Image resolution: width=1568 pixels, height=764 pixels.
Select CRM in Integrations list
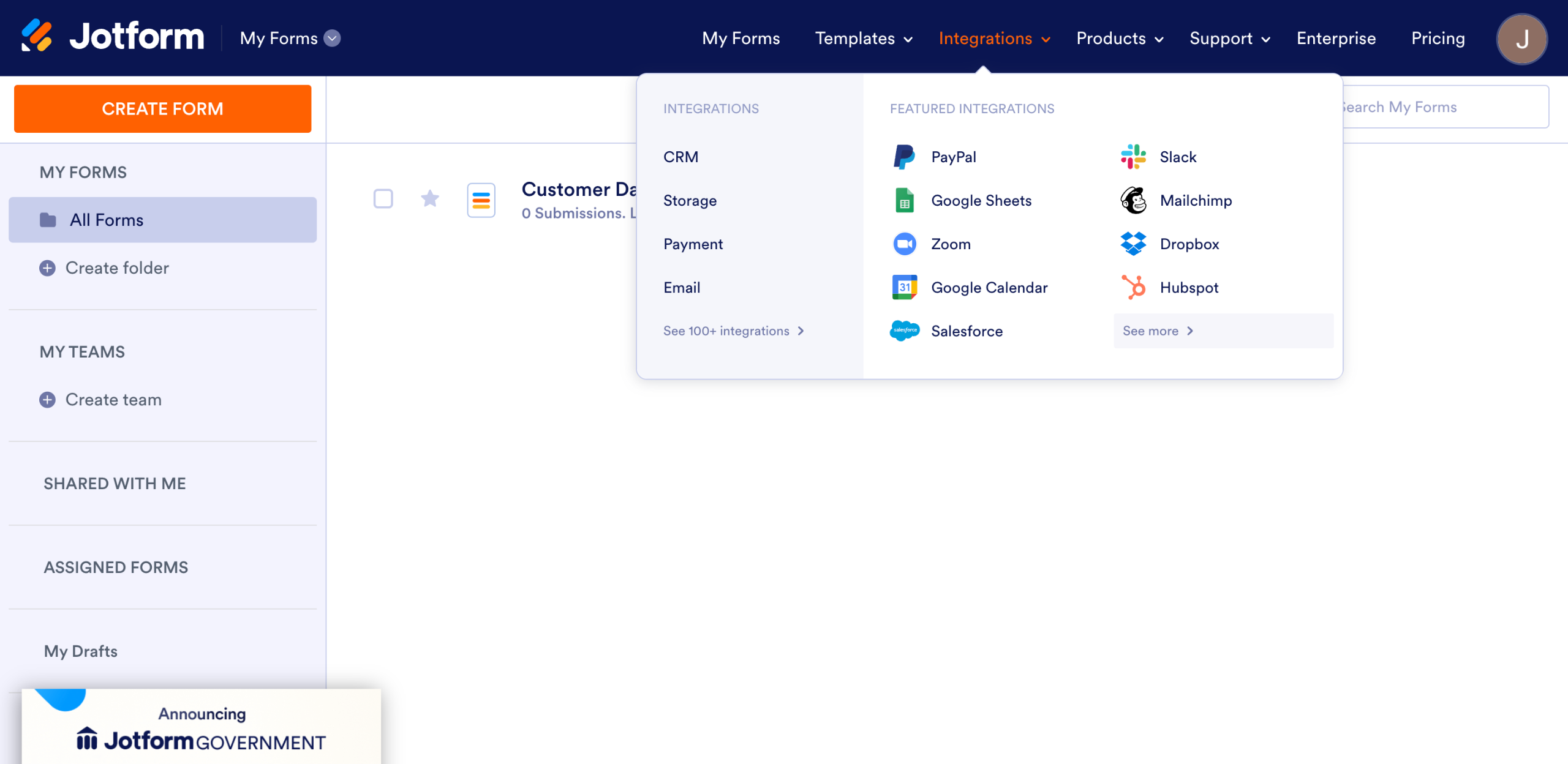(x=680, y=157)
